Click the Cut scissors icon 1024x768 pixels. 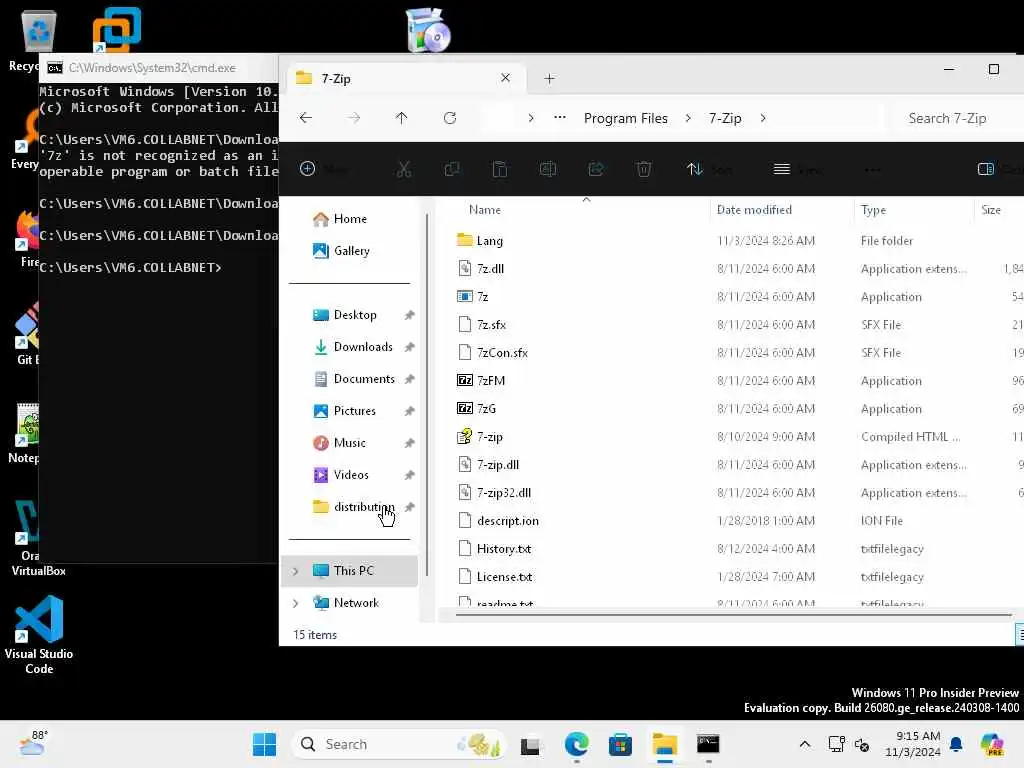[404, 169]
